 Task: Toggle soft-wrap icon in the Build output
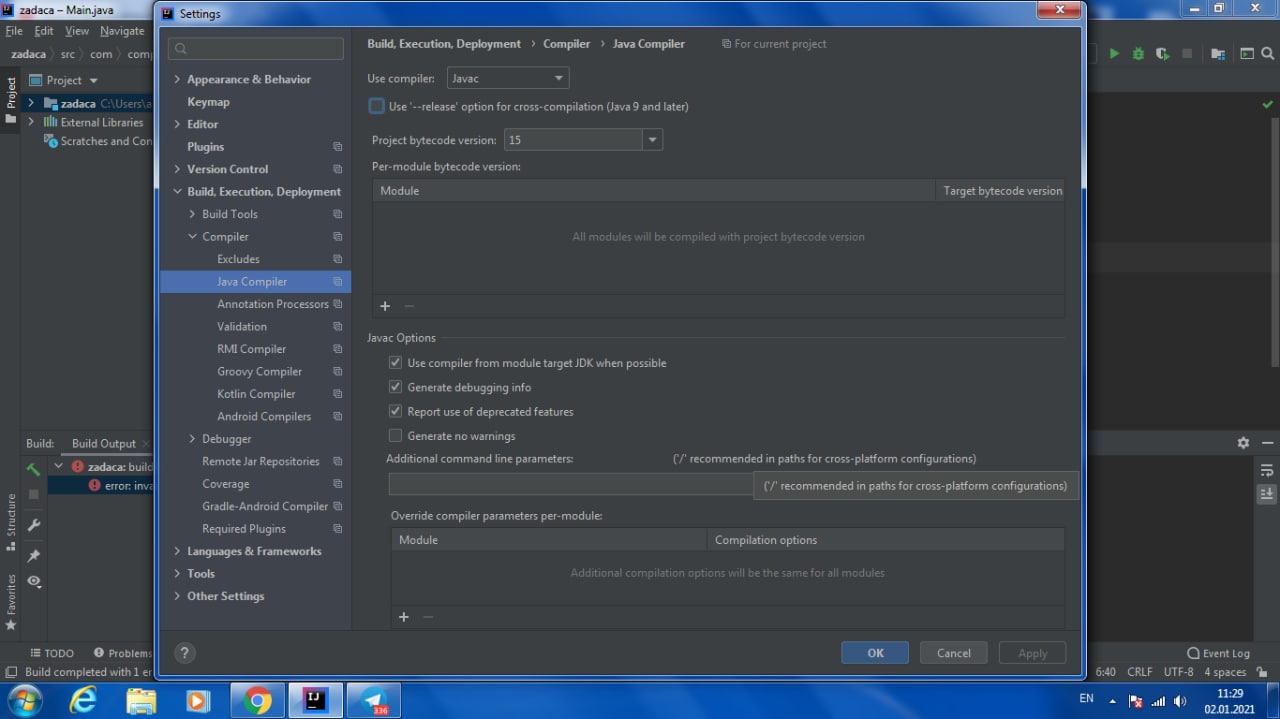1266,469
